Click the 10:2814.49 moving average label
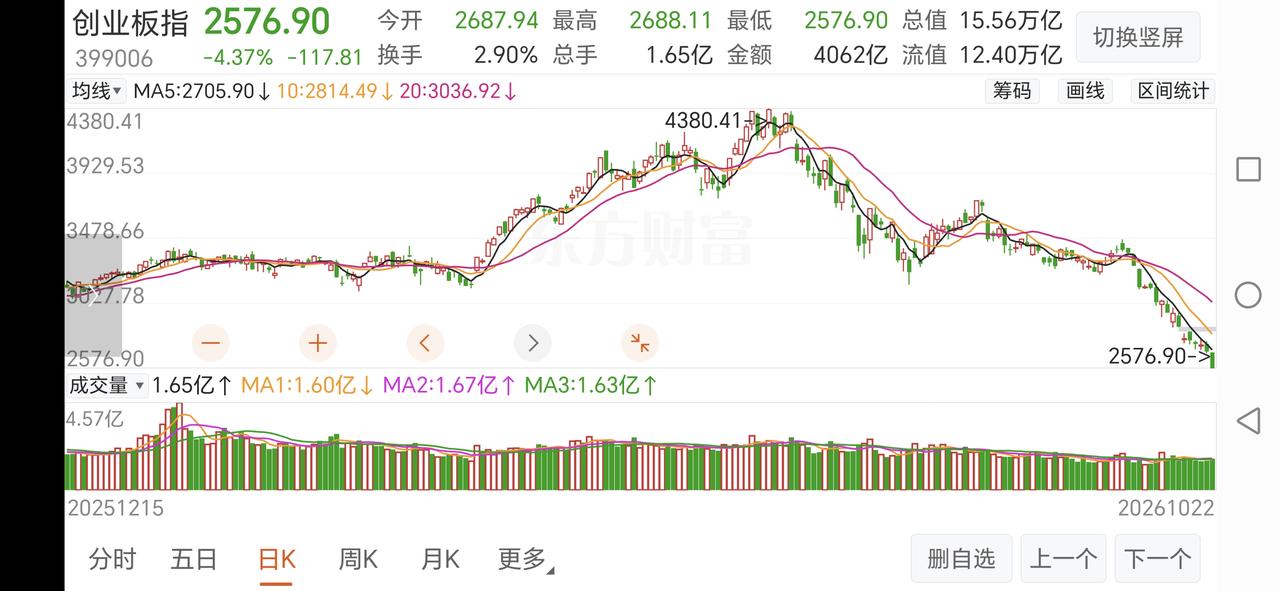This screenshot has width=1280, height=591. (x=335, y=91)
